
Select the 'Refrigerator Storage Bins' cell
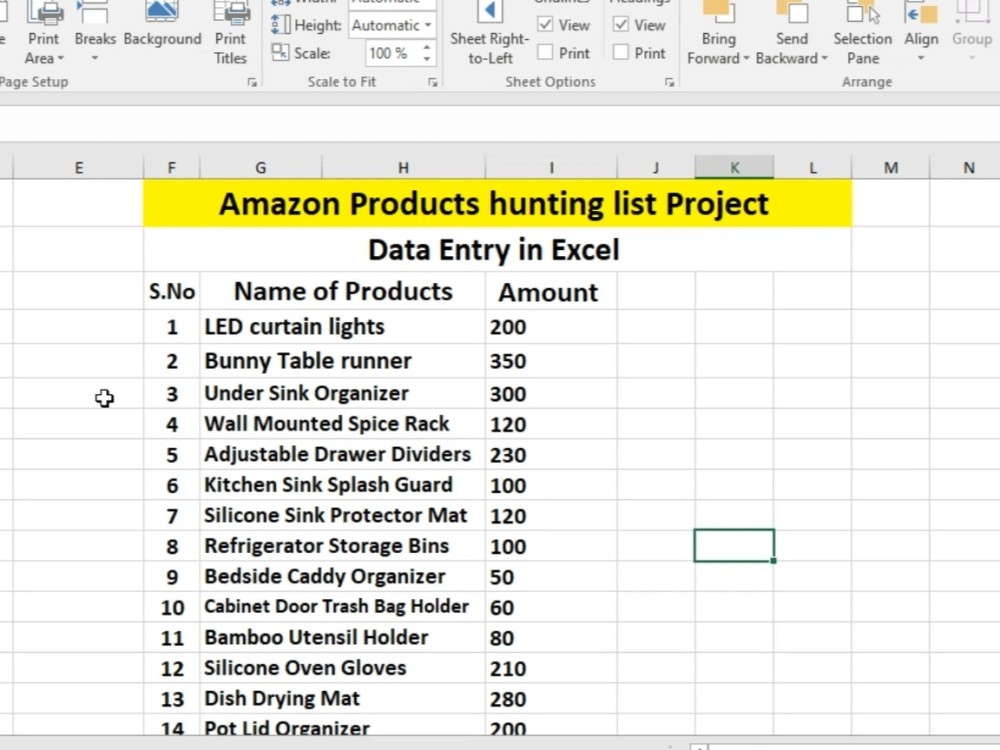click(x=342, y=547)
